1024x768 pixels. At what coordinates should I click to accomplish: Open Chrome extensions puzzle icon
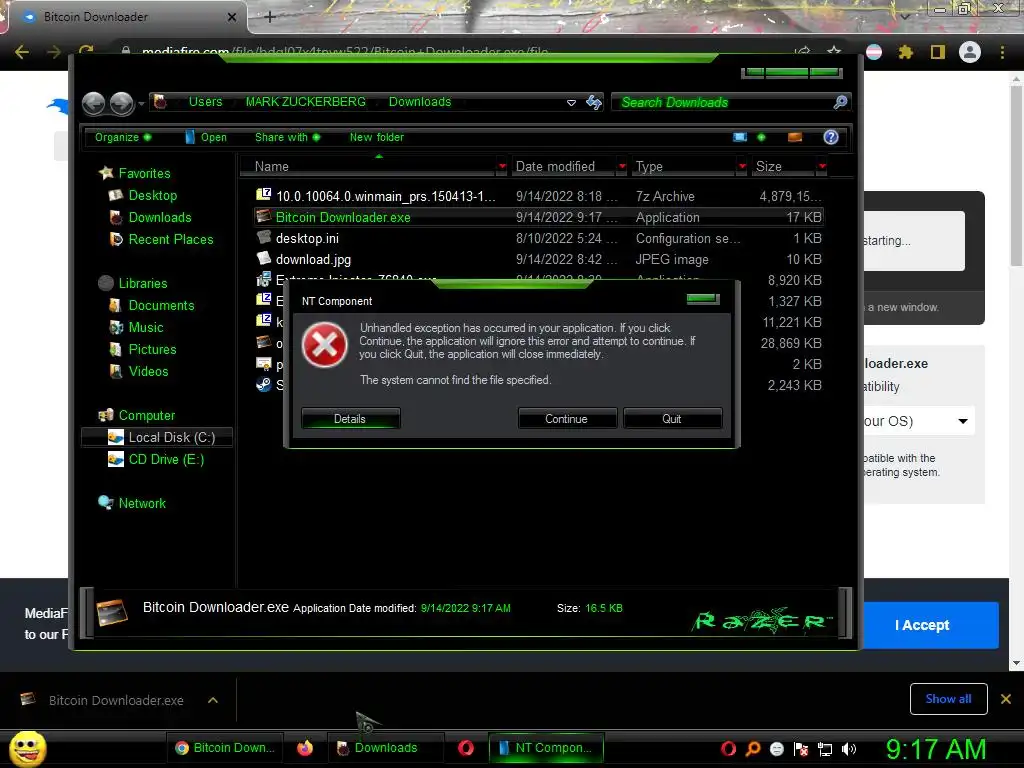coord(905,52)
